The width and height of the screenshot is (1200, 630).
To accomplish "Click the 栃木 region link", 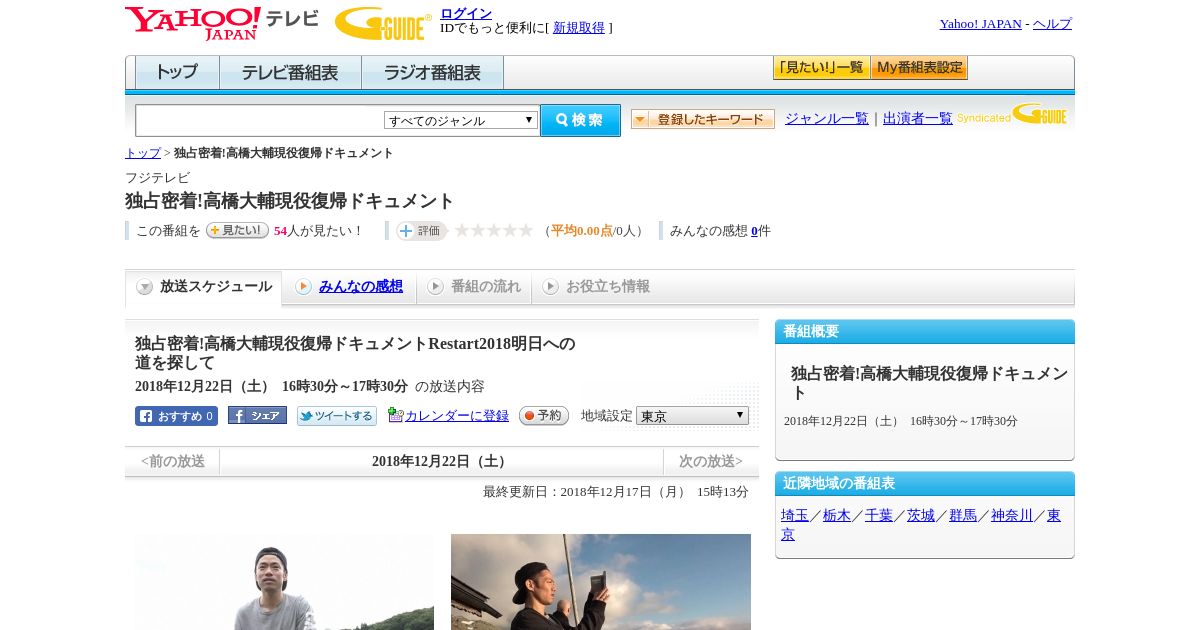I will pos(837,515).
